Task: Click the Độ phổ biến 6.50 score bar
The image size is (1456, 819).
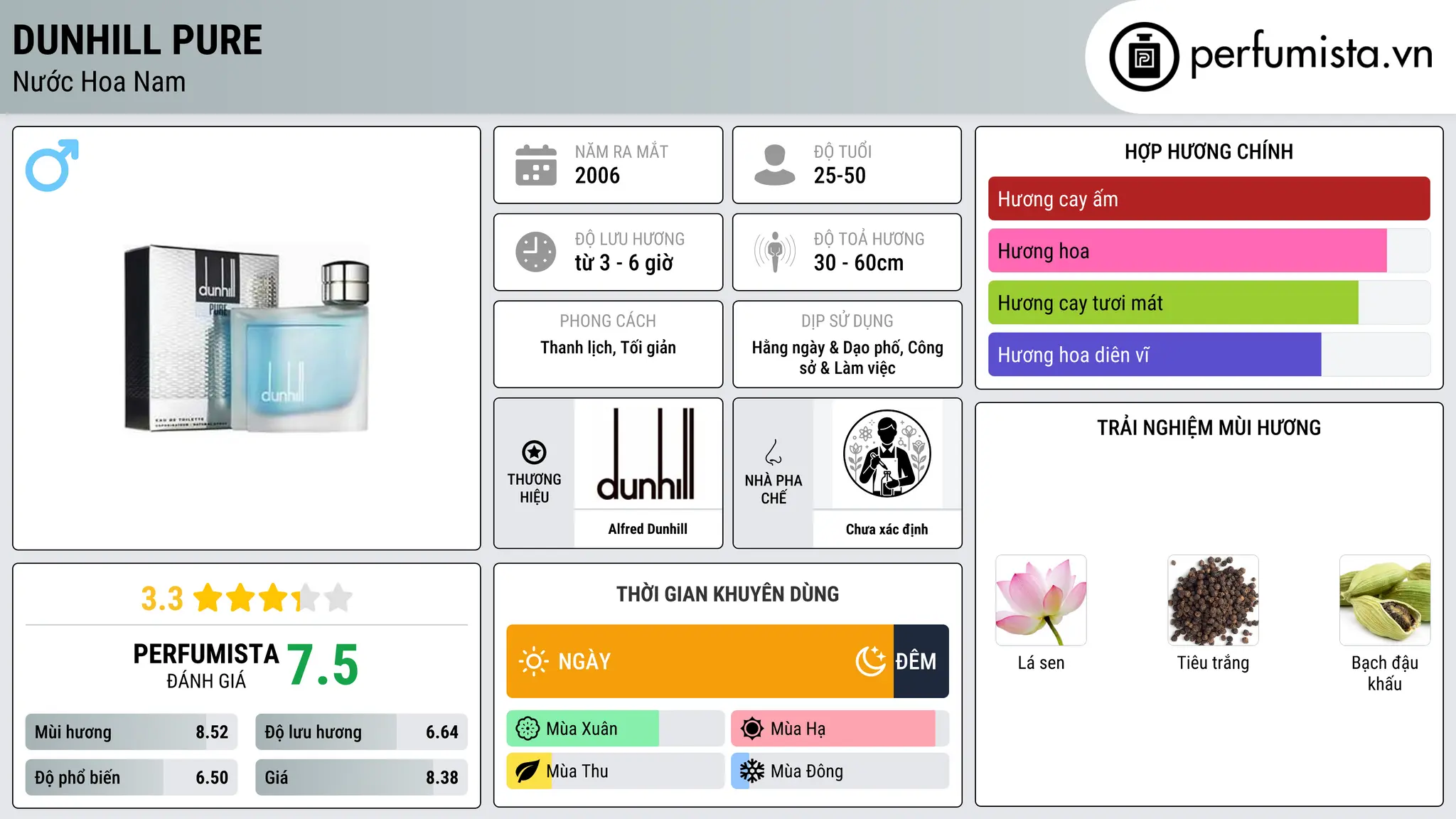Action: point(132,778)
